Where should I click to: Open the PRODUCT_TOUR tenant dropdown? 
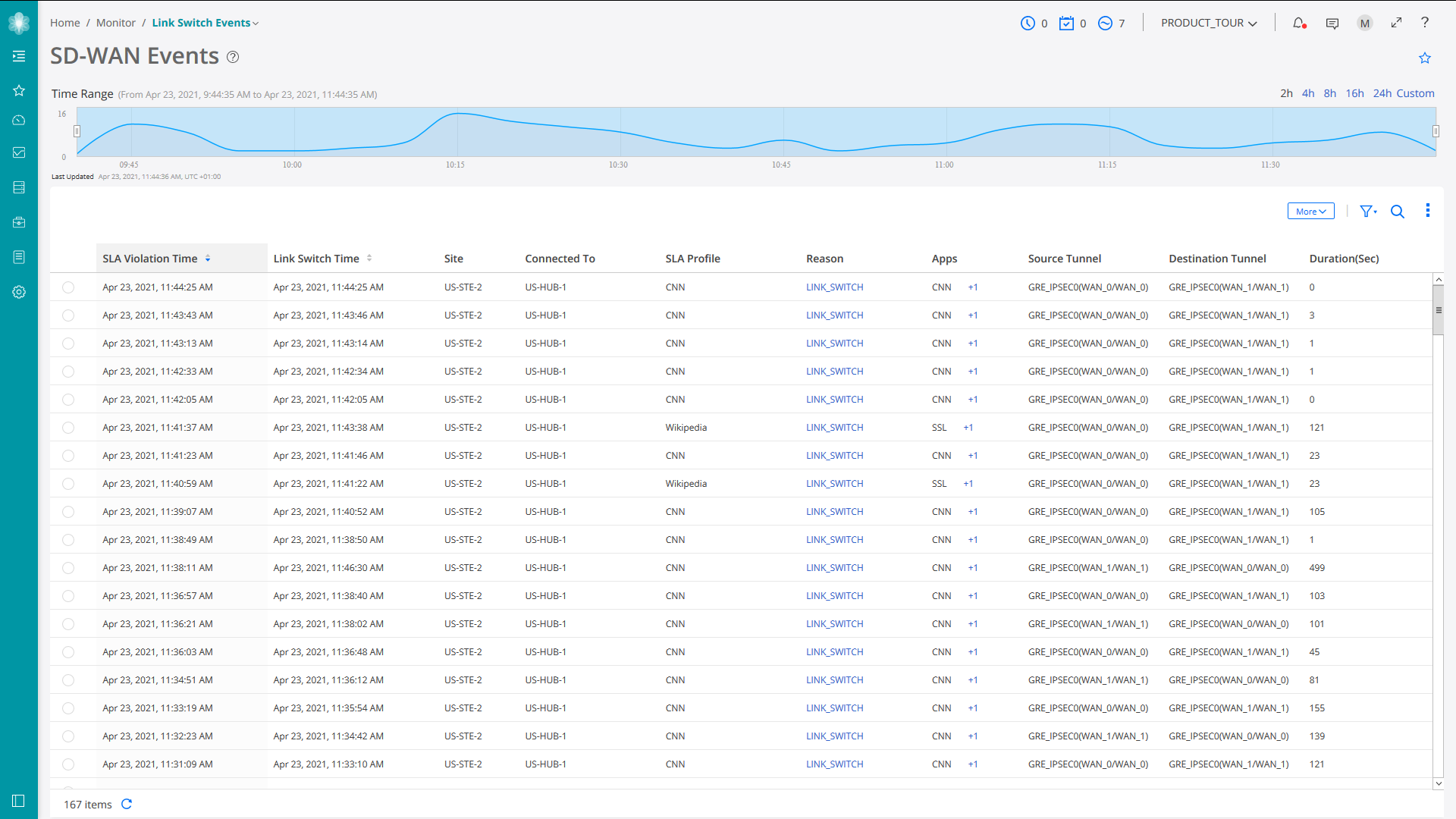point(1209,24)
